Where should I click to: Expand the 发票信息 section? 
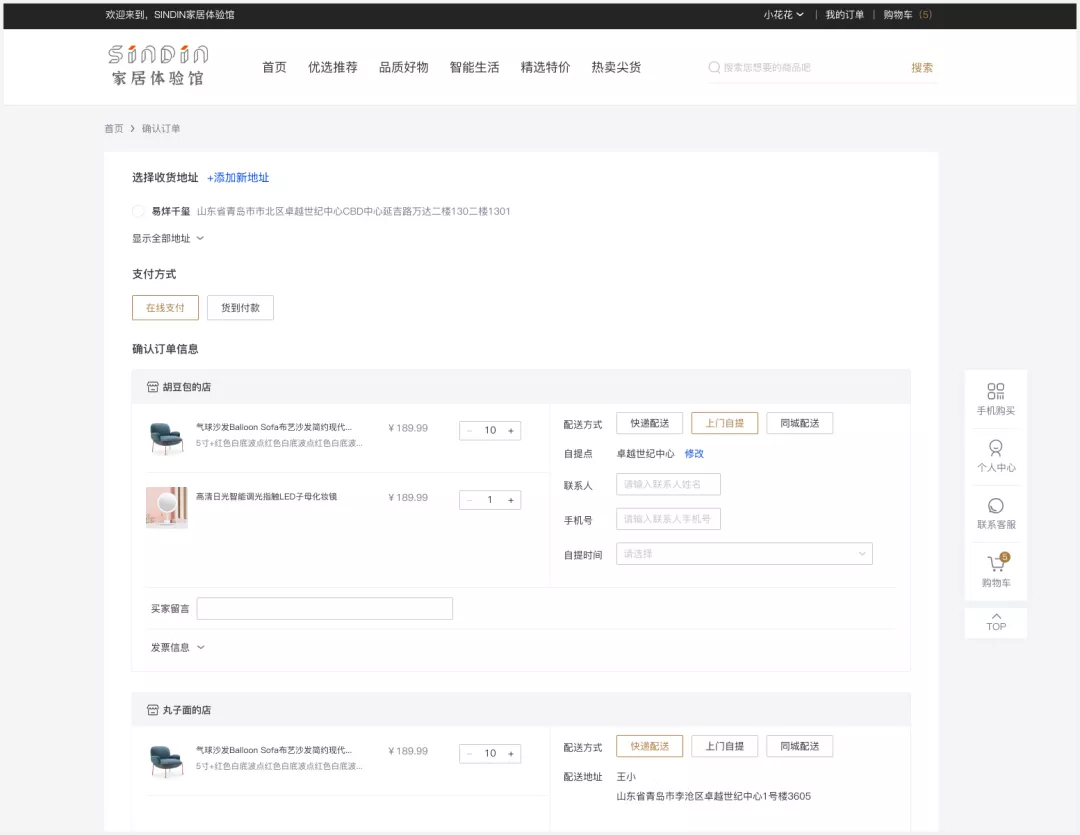tap(178, 648)
